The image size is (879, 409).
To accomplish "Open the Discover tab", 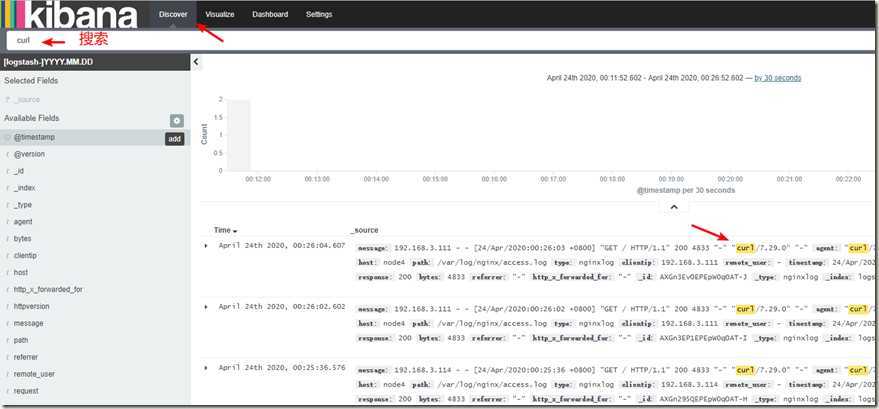I will click(x=173, y=15).
